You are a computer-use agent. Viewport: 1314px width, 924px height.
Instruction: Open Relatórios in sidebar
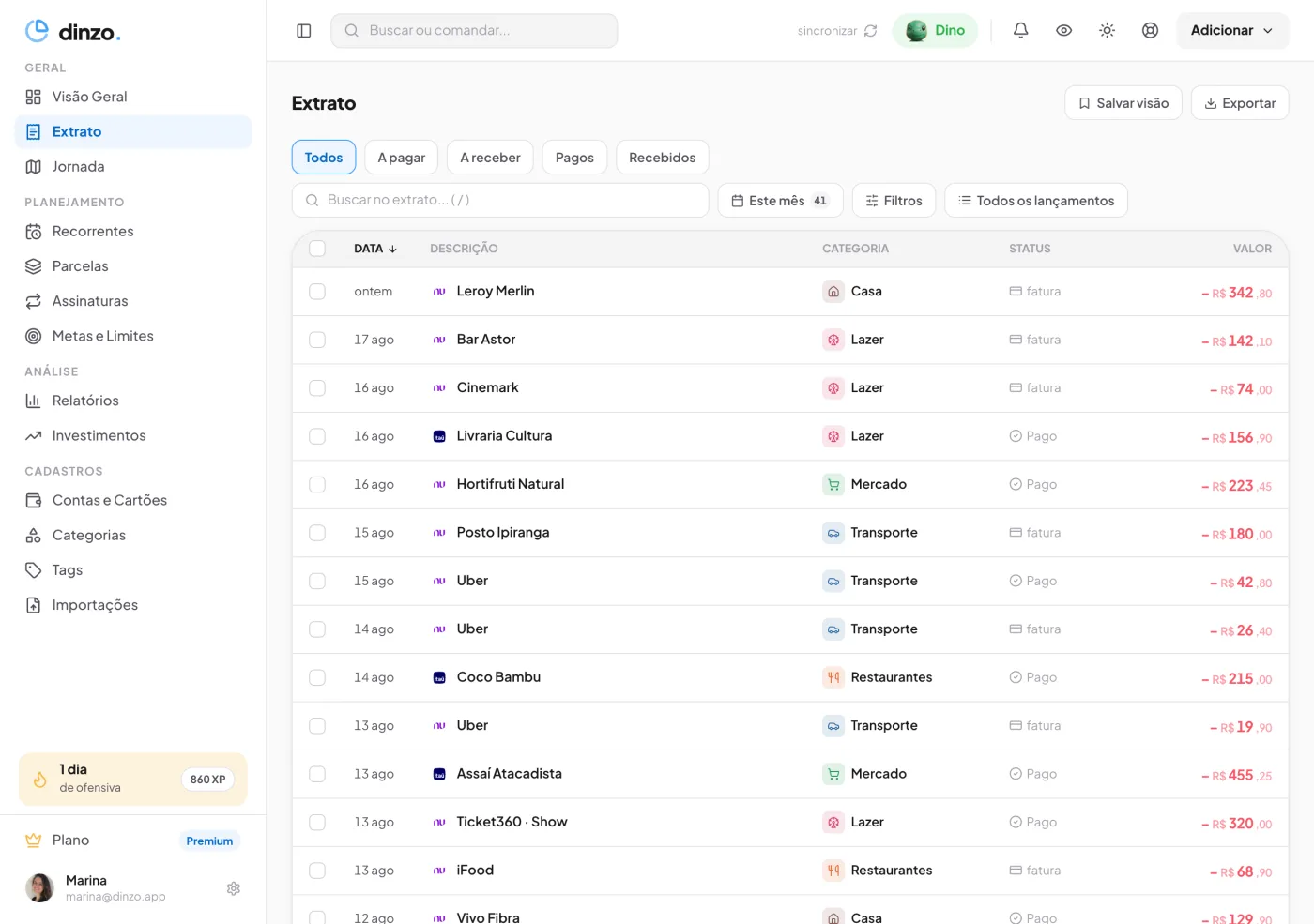[133, 401]
